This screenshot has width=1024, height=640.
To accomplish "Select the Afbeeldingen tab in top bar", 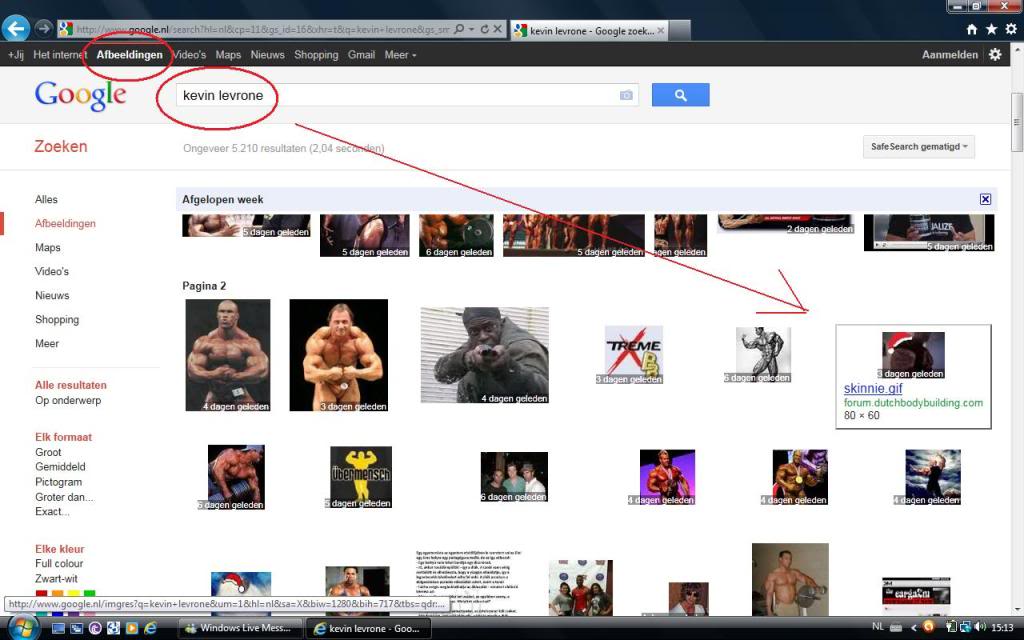I will coord(129,55).
